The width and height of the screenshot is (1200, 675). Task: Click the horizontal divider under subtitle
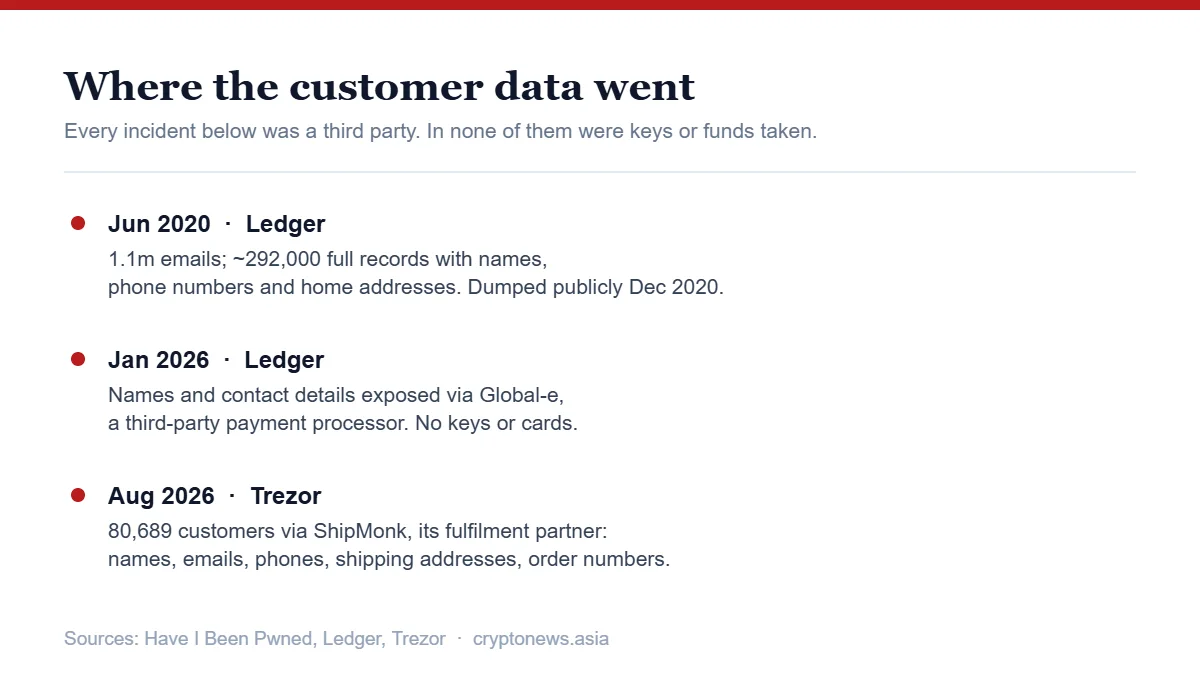pos(600,172)
